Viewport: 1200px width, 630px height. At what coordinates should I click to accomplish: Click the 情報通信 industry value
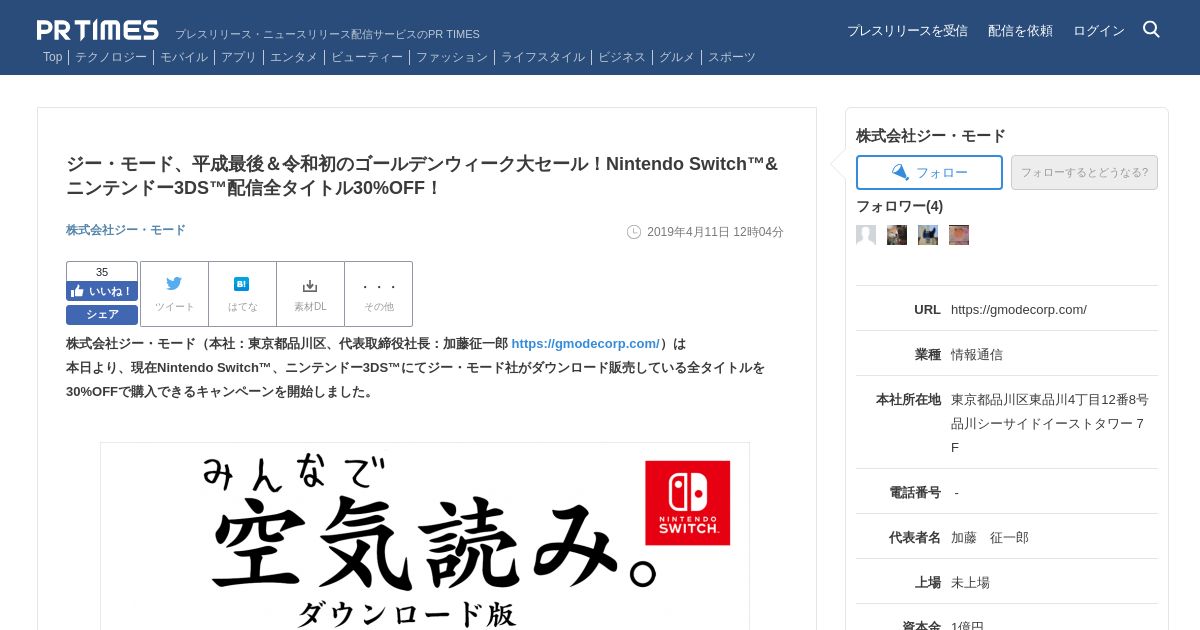coord(977,354)
